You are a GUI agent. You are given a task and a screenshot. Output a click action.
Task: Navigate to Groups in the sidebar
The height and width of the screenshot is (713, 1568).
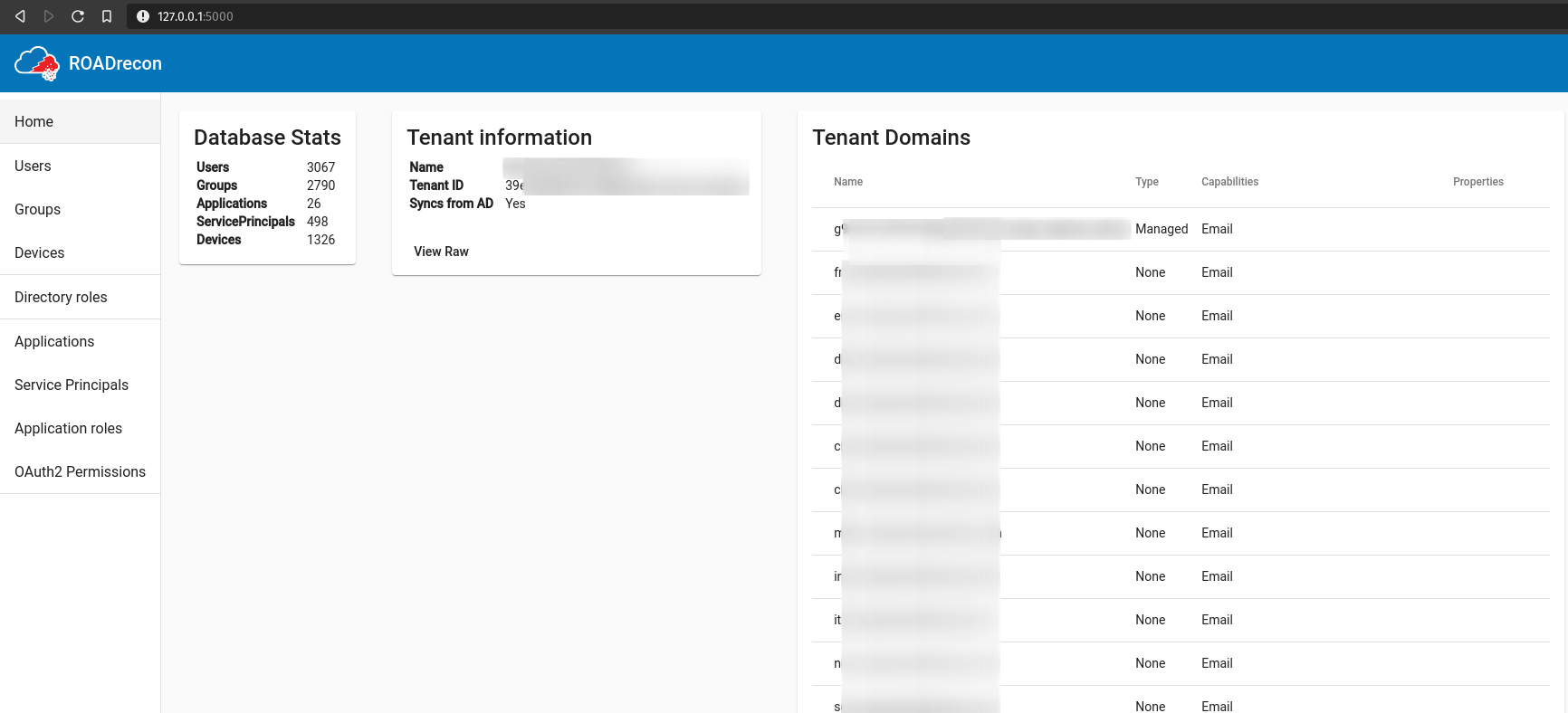[x=38, y=210]
